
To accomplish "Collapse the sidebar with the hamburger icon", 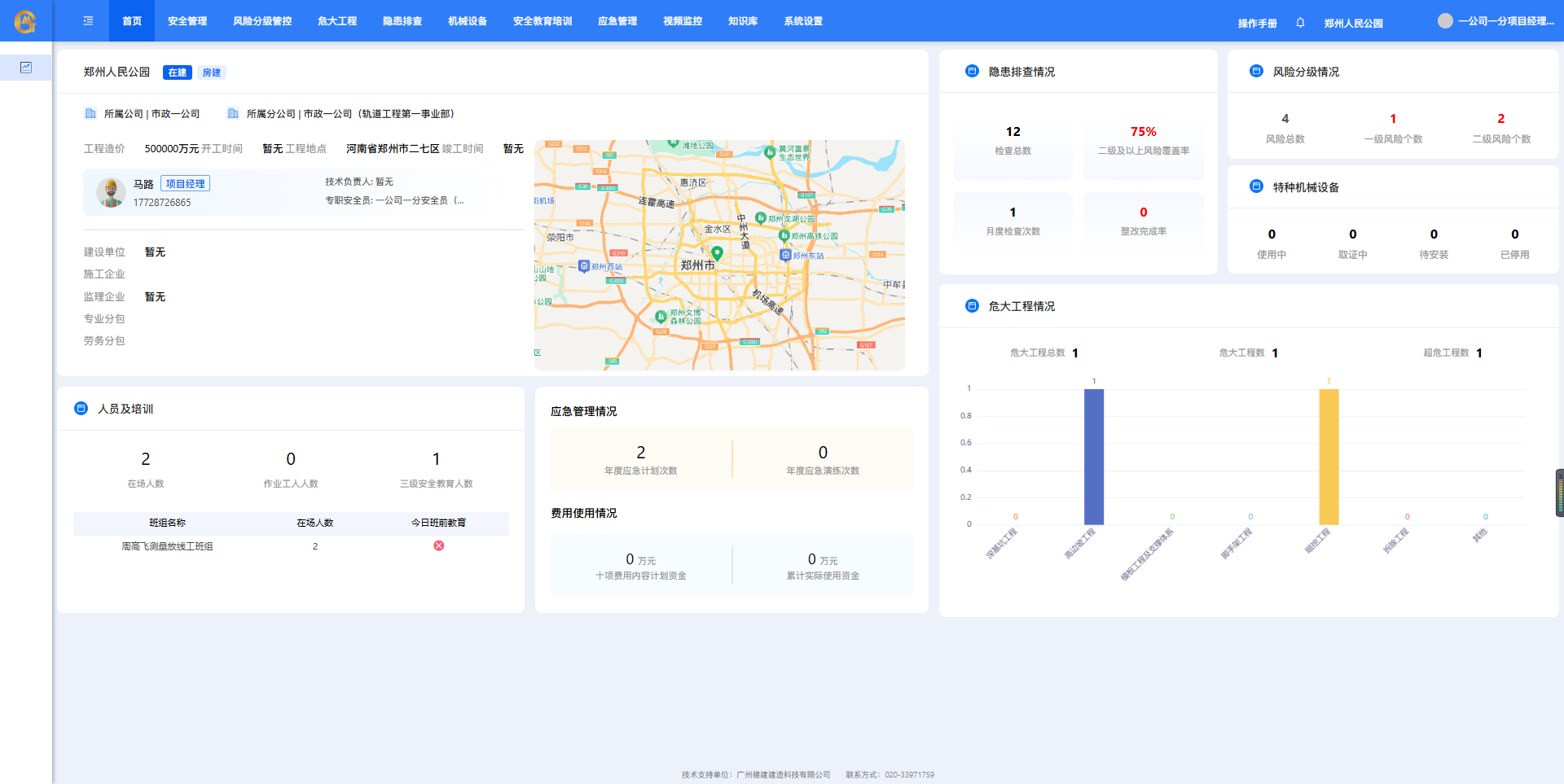I will 88,21.
